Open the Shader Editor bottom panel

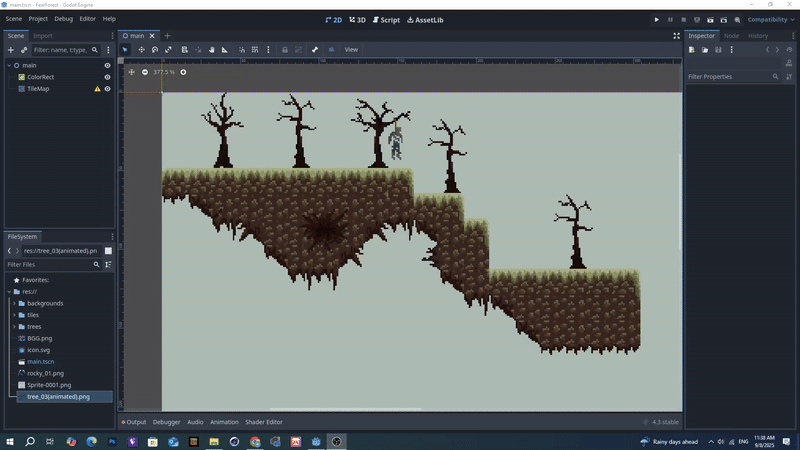click(x=264, y=422)
